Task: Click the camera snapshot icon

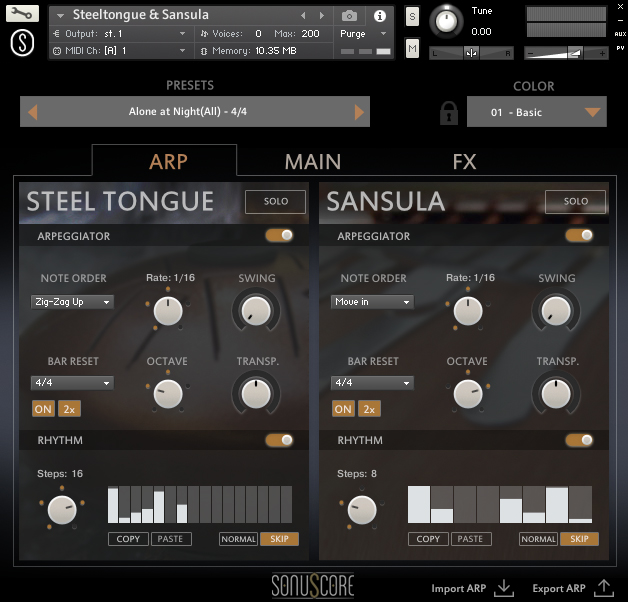Action: tap(349, 16)
